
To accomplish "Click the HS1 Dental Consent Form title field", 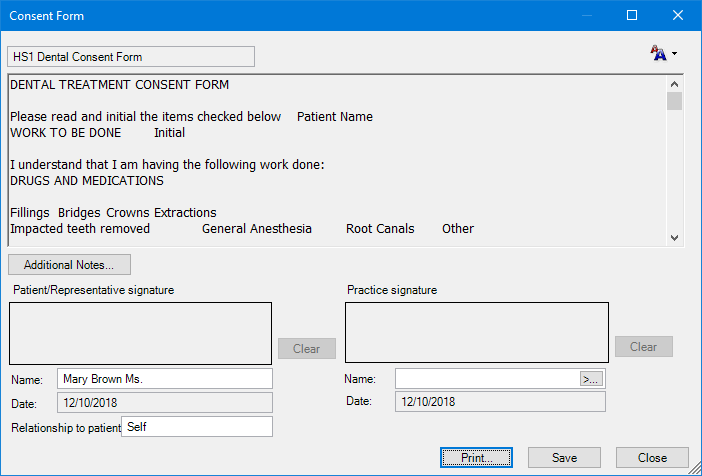I will [x=131, y=57].
